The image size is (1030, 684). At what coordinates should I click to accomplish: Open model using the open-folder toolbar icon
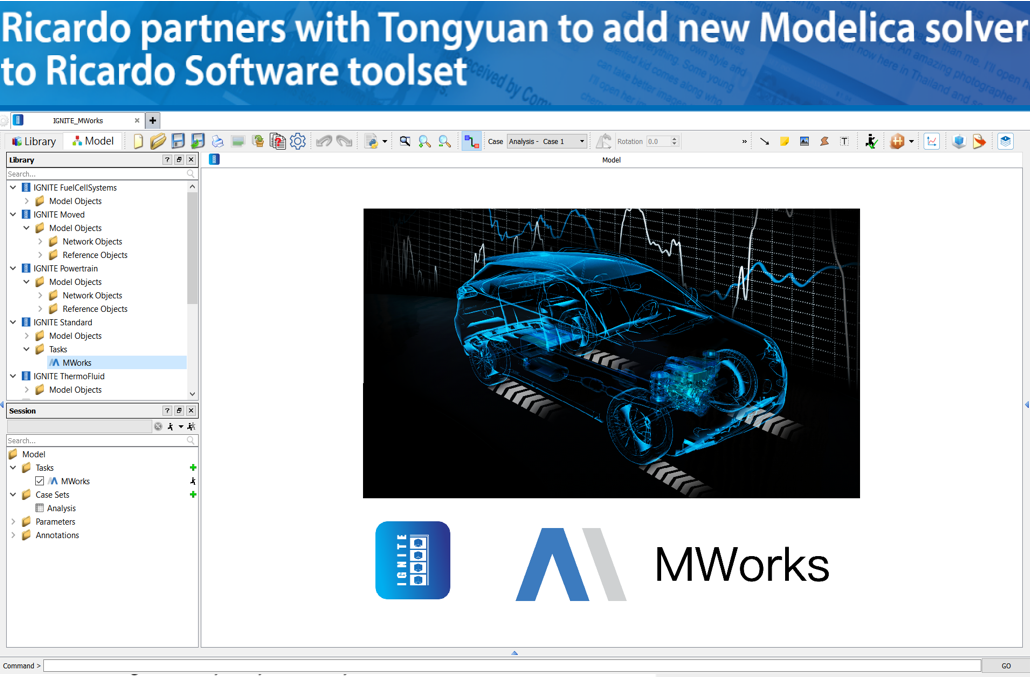coord(158,141)
